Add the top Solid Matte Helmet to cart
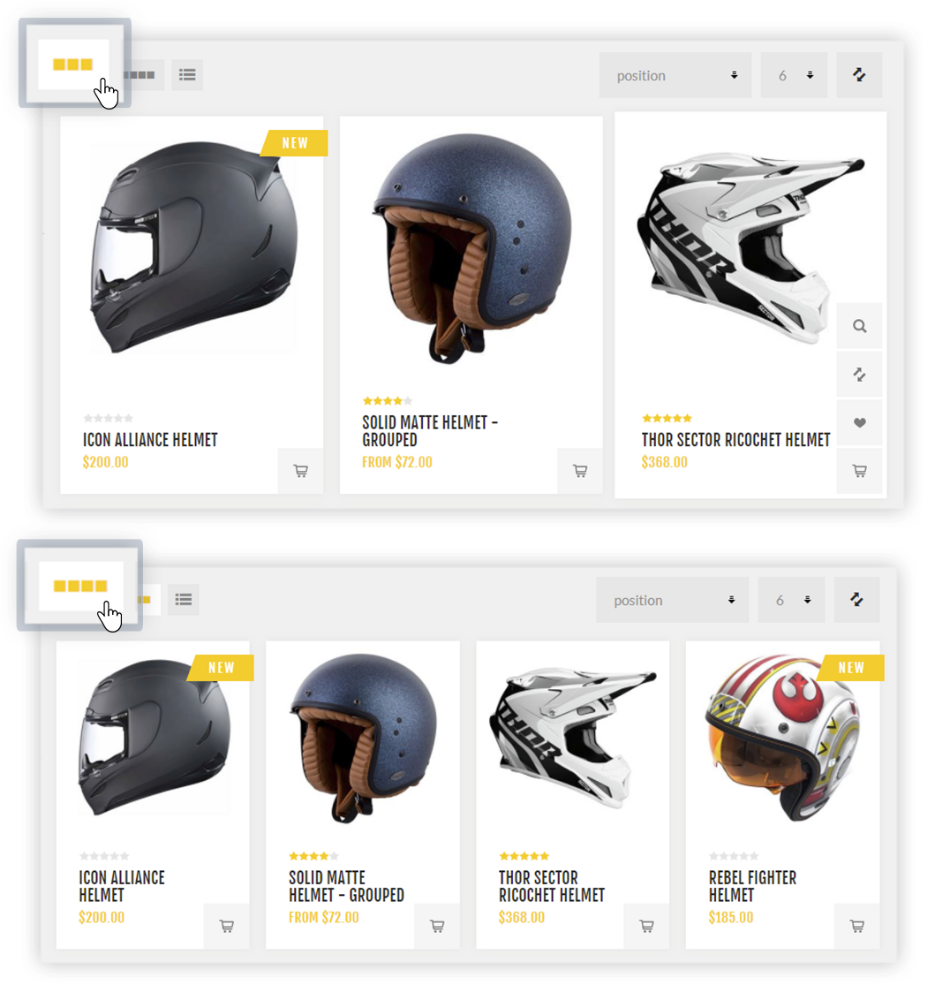The height and width of the screenshot is (1000, 927). point(580,471)
